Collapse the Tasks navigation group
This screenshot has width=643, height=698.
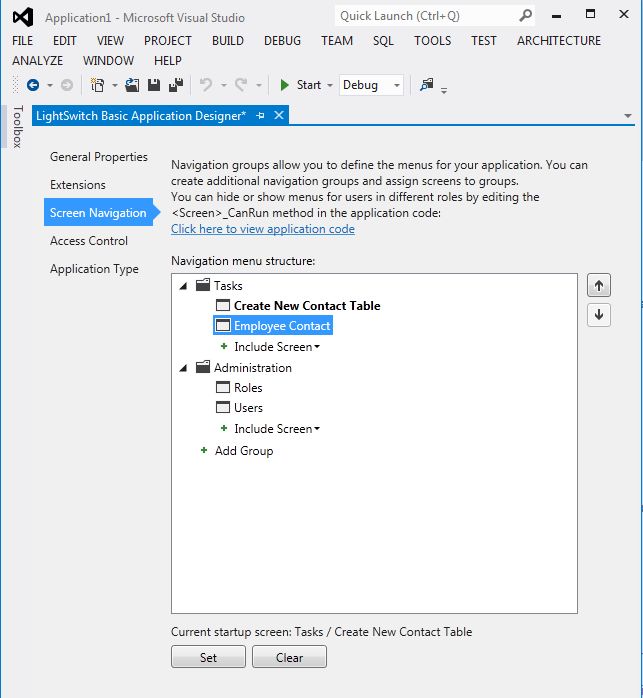pyautogui.click(x=183, y=286)
